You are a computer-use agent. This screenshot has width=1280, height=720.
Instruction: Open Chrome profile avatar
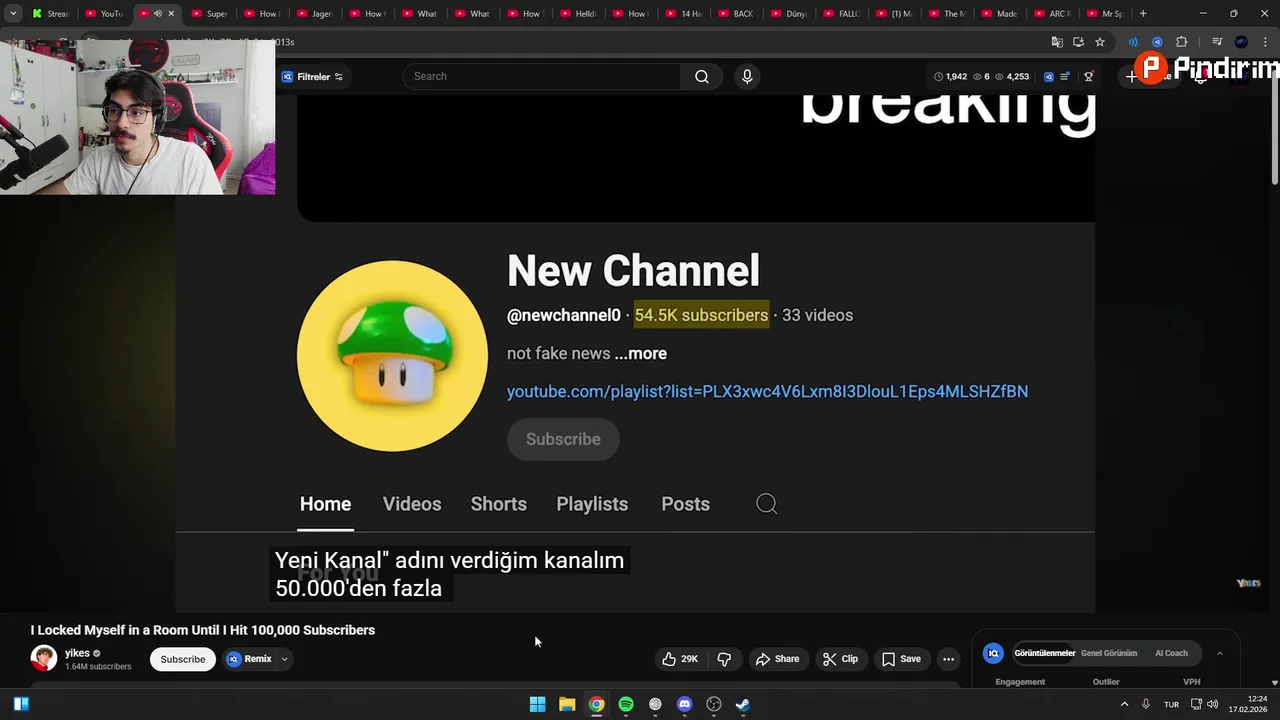(x=1241, y=42)
